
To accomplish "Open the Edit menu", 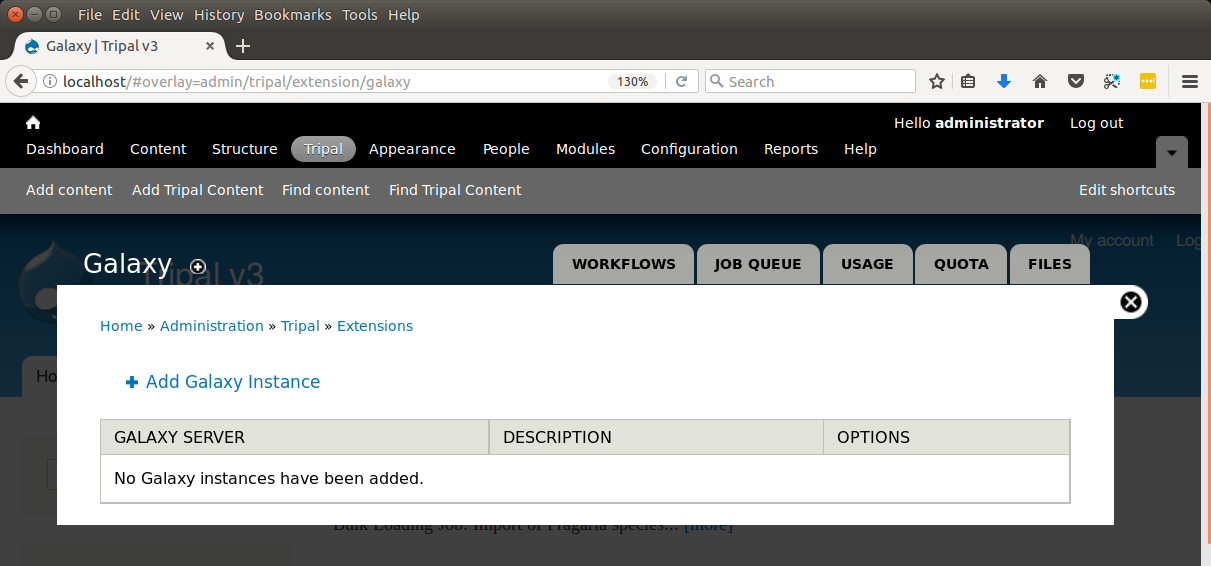I will pyautogui.click(x=126, y=15).
